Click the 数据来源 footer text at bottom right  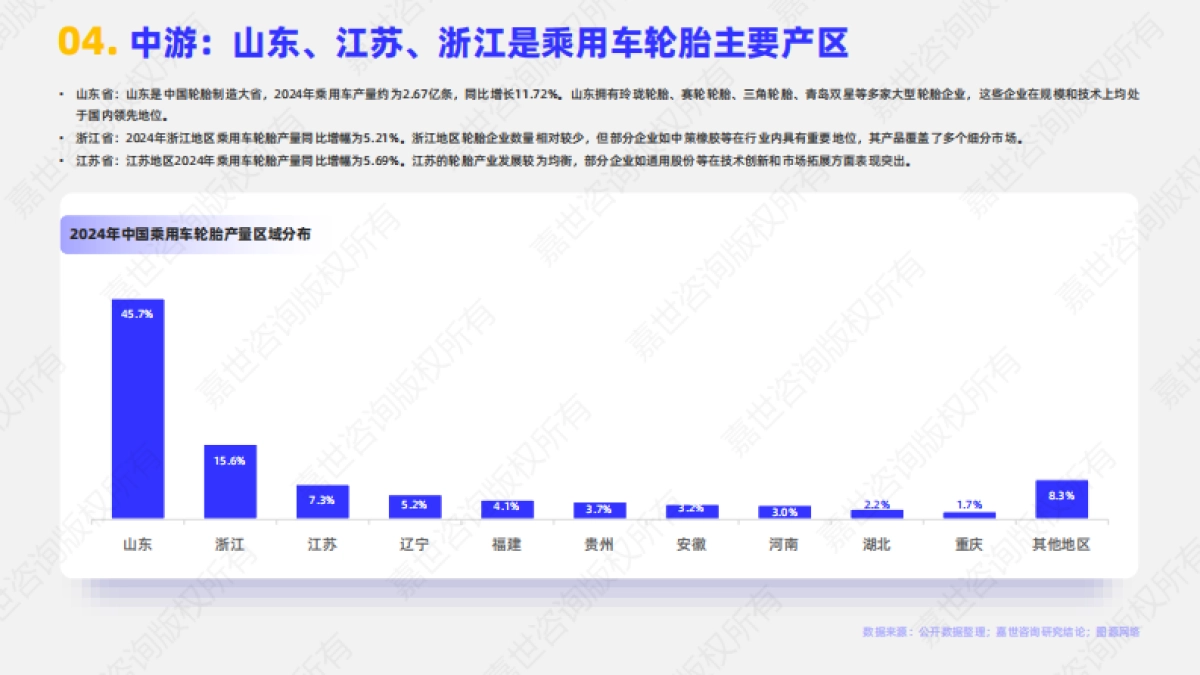tap(1000, 633)
